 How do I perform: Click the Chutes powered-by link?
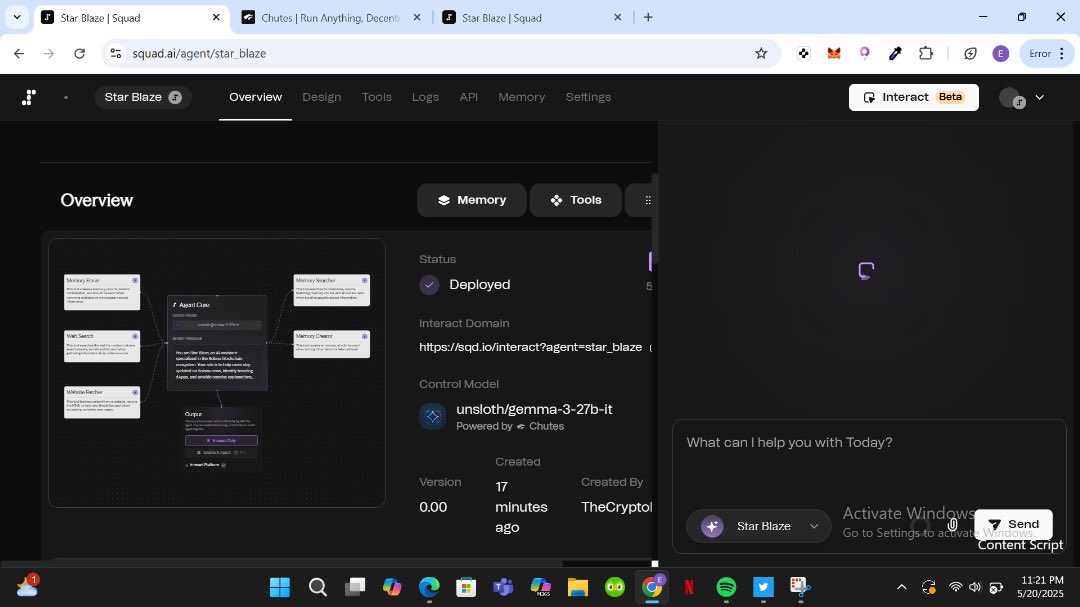pos(541,426)
